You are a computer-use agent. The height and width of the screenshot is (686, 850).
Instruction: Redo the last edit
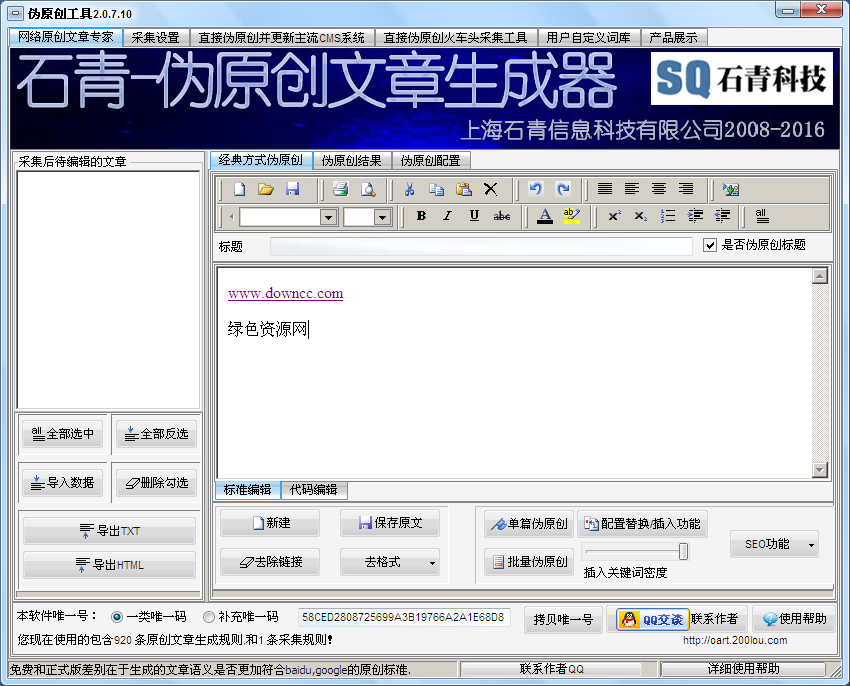coord(563,189)
